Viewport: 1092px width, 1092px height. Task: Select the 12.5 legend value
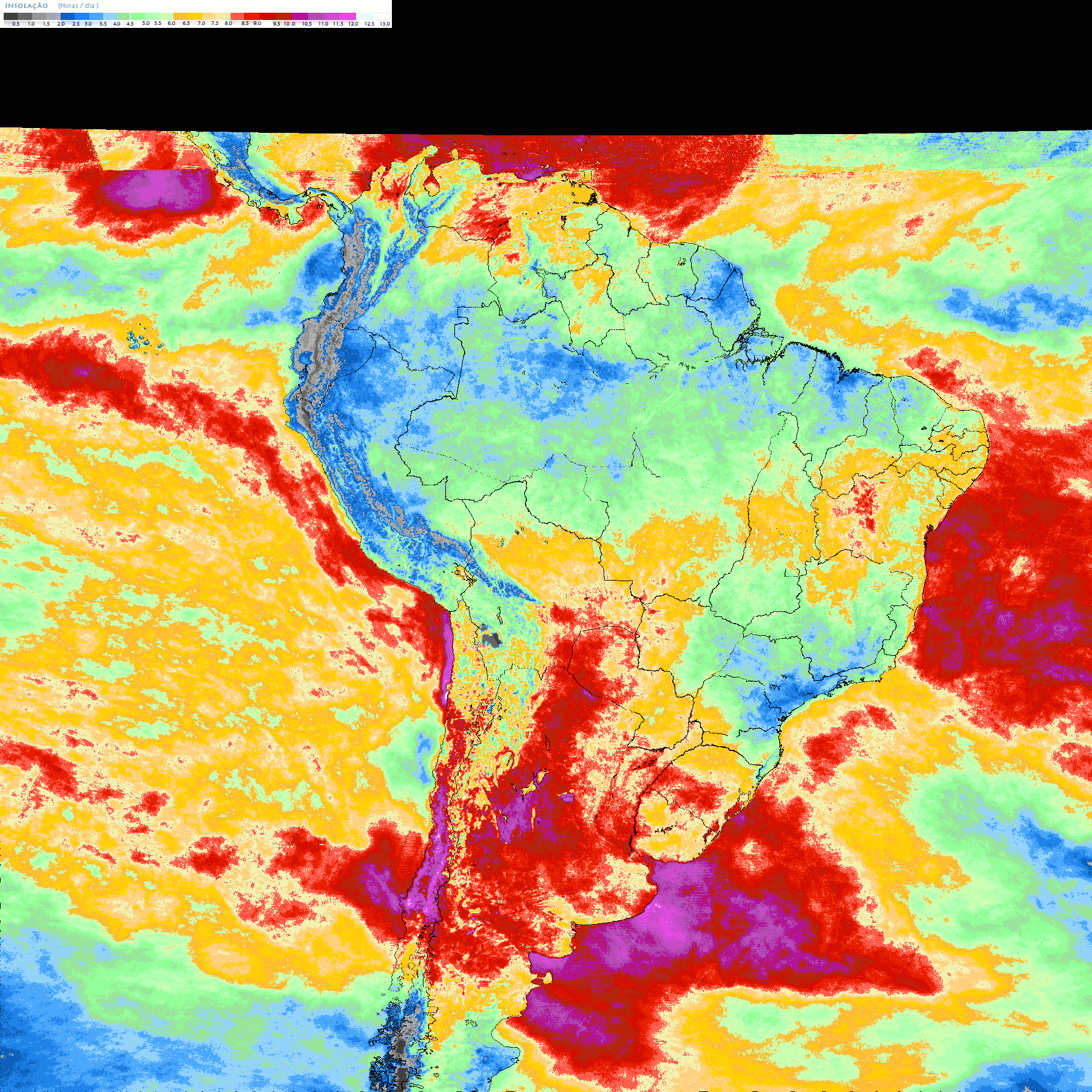click(369, 24)
